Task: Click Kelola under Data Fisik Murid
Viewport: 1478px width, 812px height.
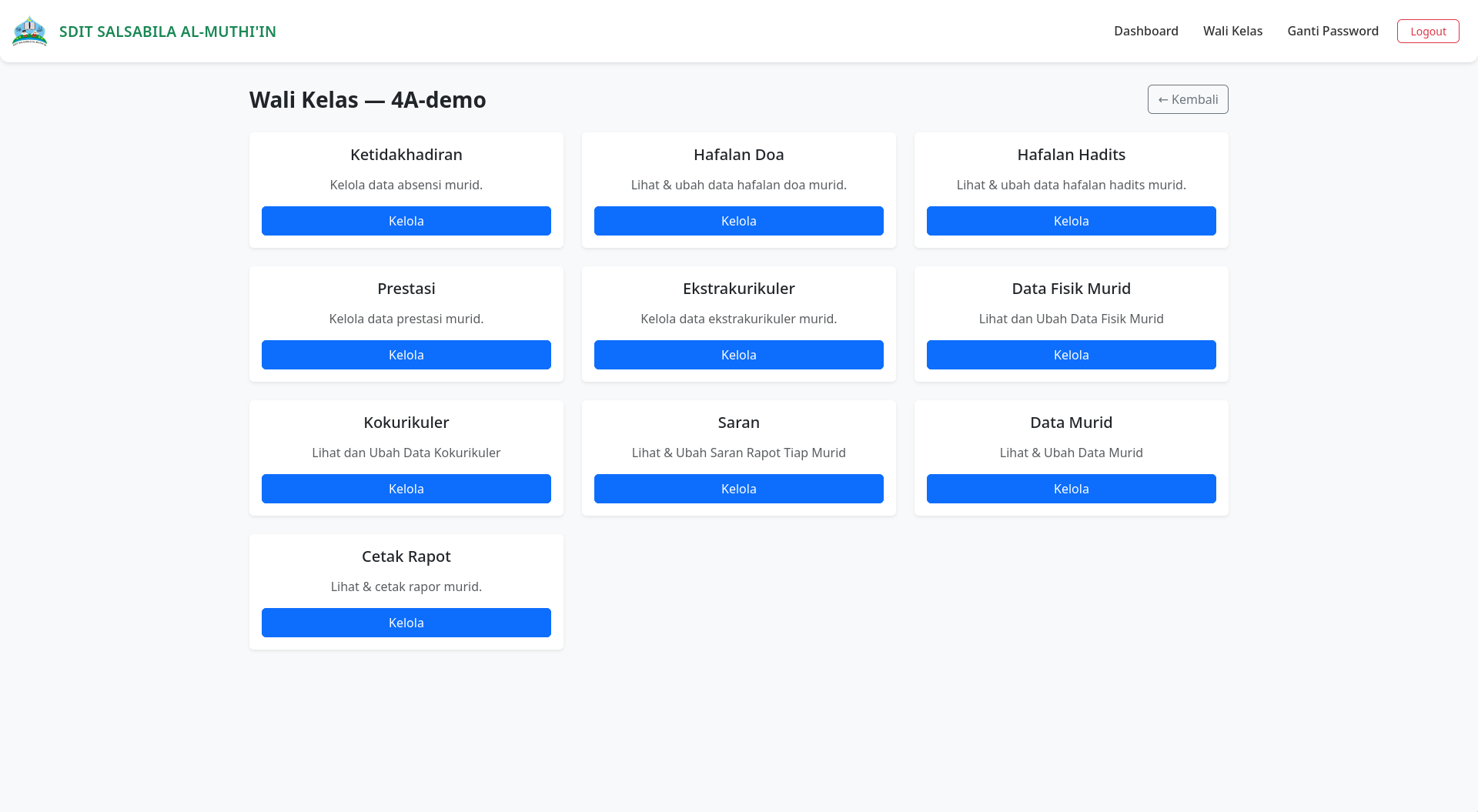Action: point(1072,355)
